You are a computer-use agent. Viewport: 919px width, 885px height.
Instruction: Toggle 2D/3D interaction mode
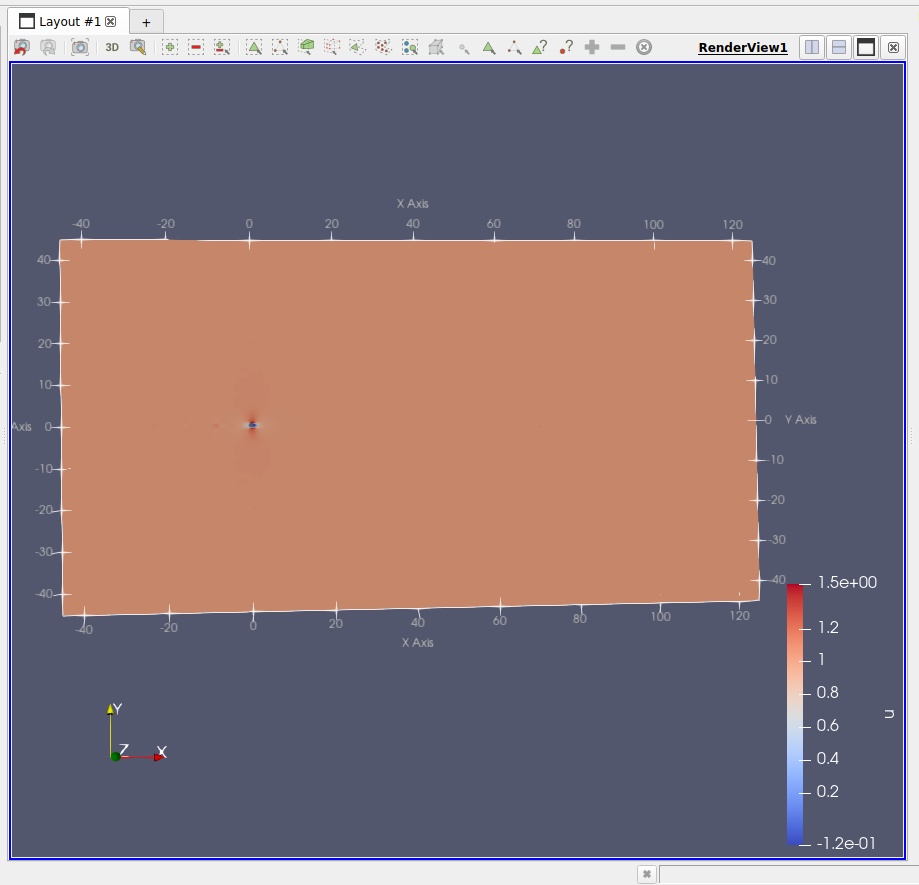pyautogui.click(x=111, y=46)
